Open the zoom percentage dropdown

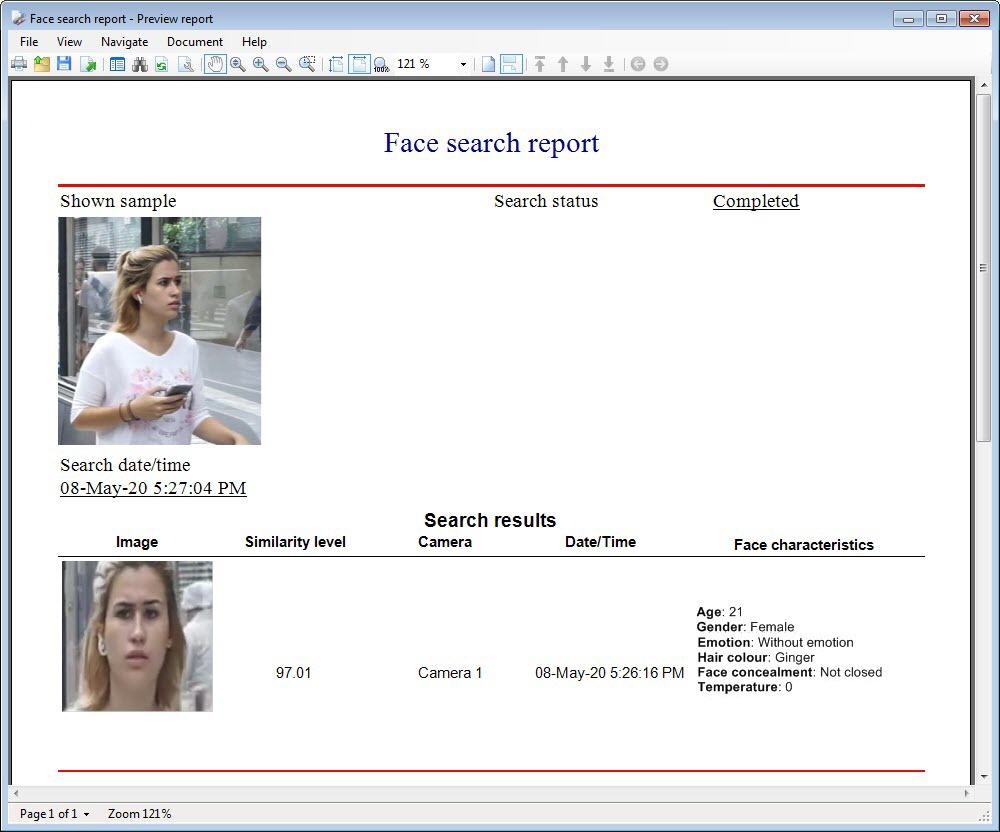pos(463,64)
